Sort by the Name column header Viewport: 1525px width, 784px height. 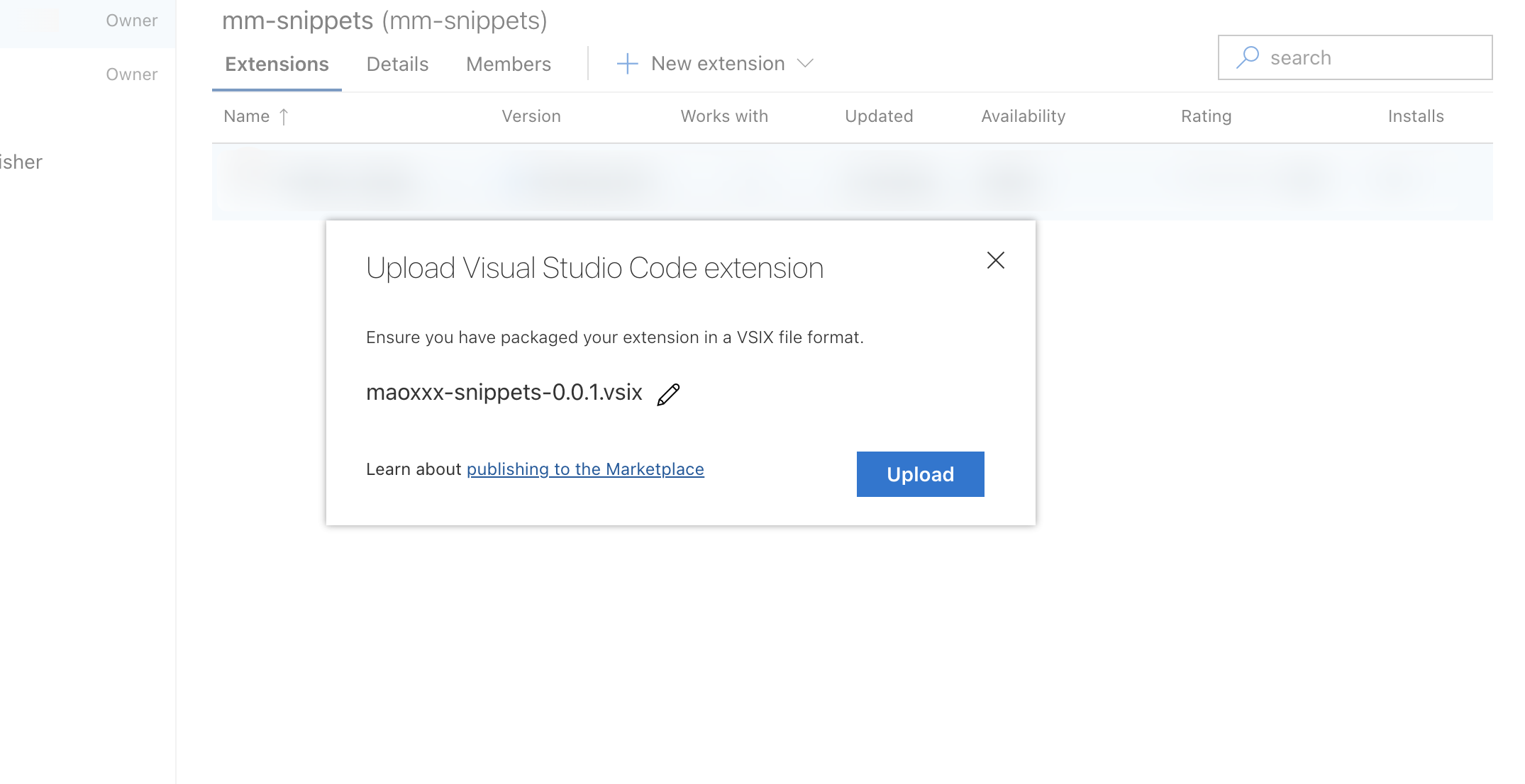[246, 116]
